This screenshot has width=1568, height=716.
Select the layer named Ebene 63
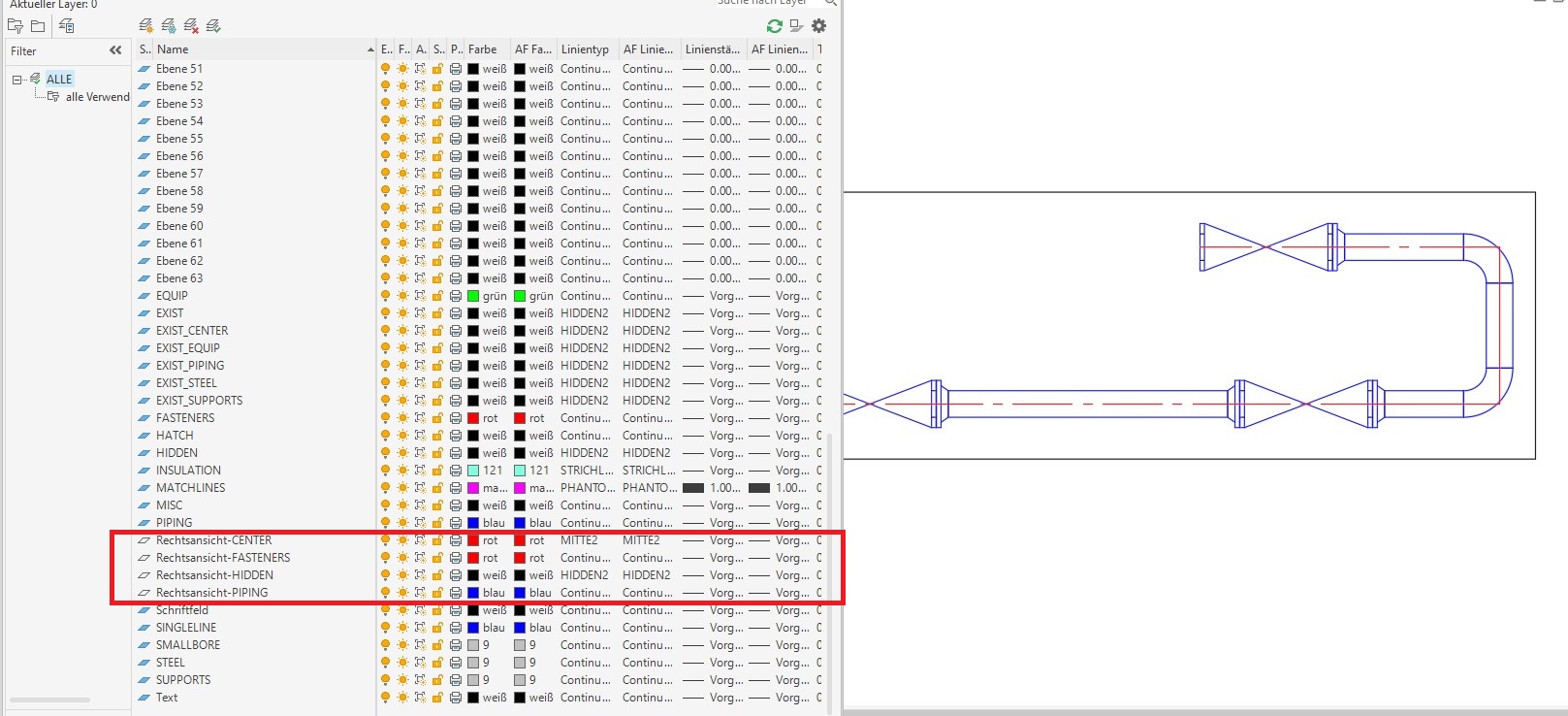pos(179,278)
